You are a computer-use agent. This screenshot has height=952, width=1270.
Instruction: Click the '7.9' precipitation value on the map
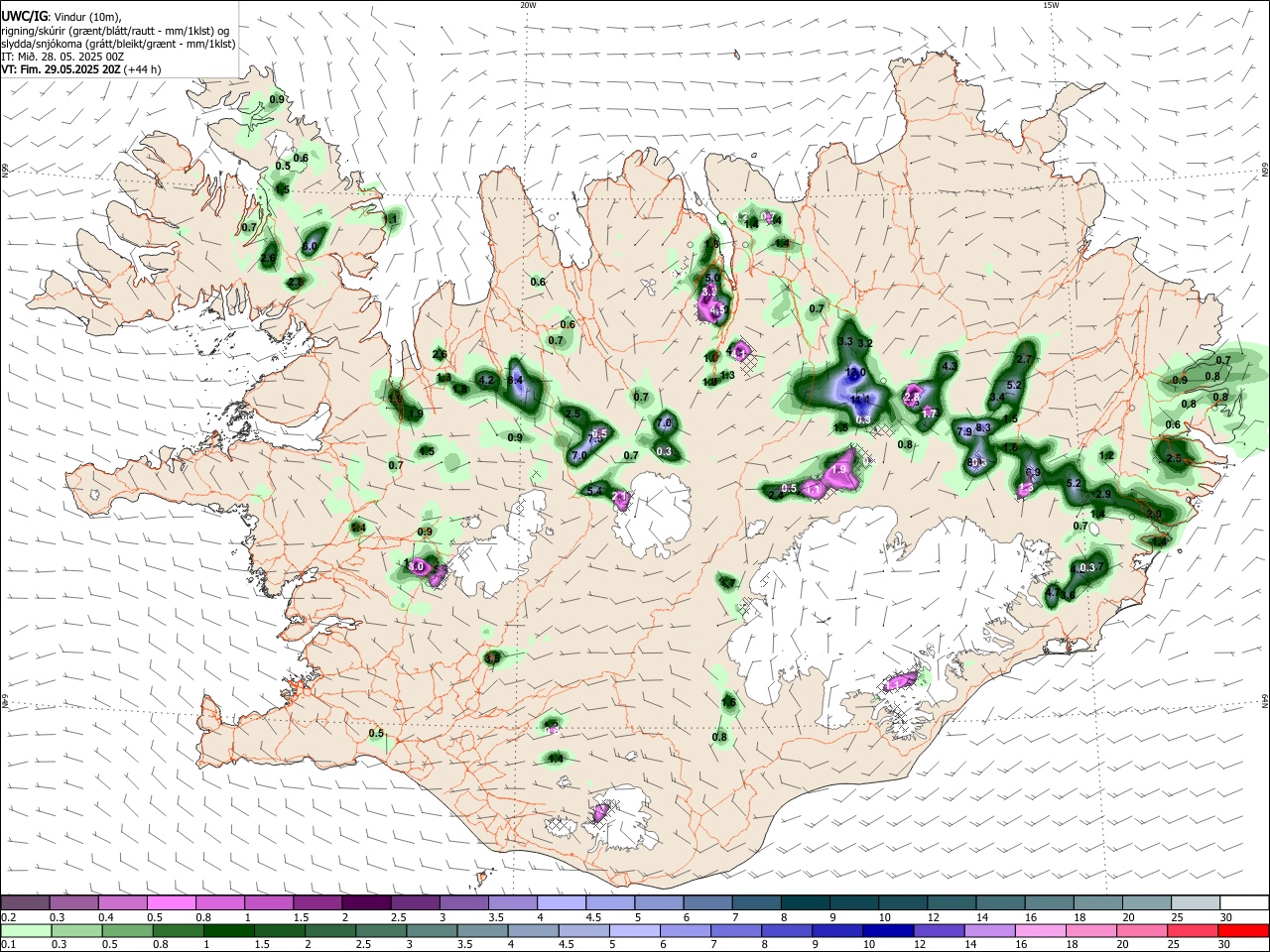click(x=964, y=432)
